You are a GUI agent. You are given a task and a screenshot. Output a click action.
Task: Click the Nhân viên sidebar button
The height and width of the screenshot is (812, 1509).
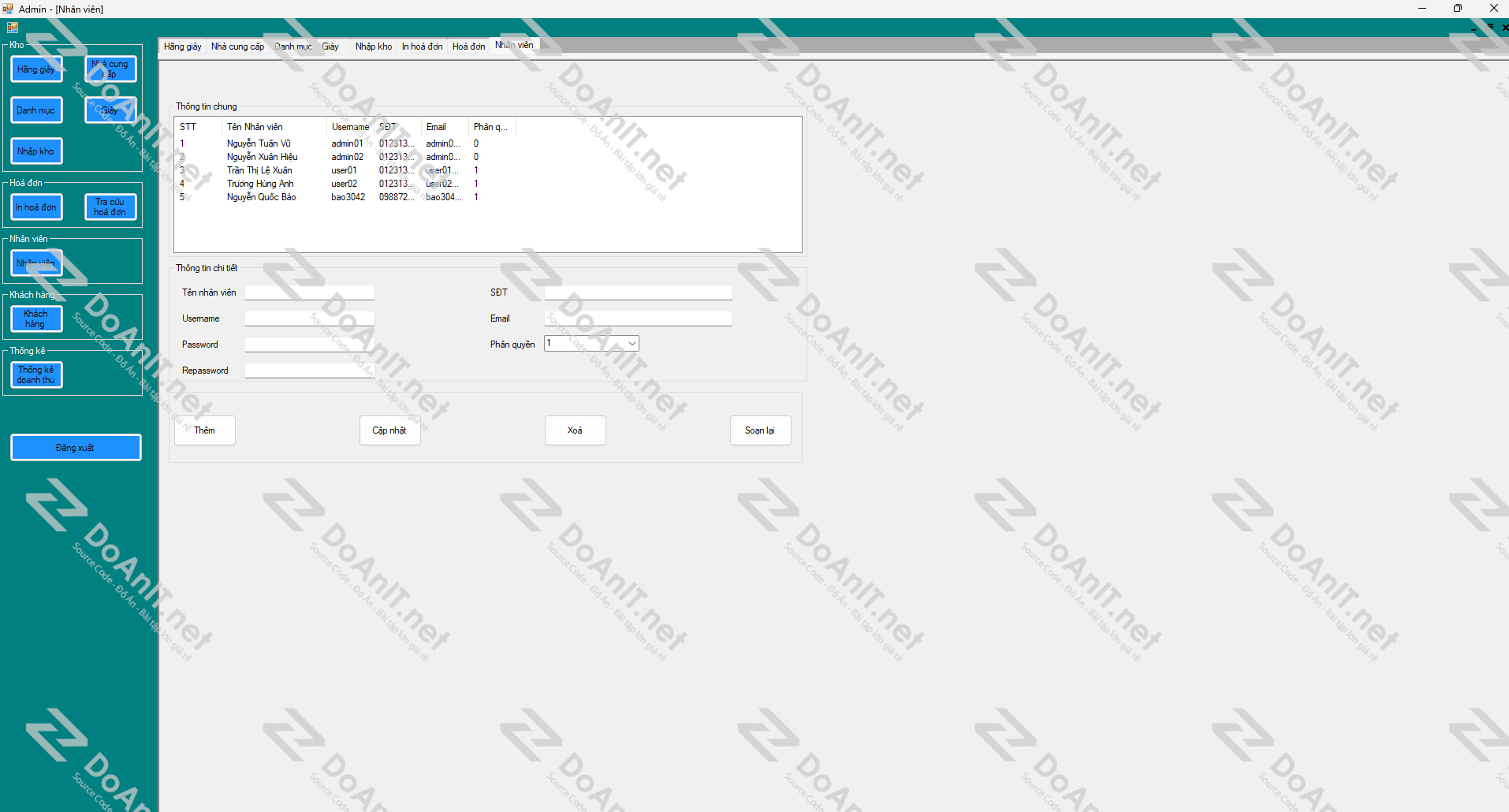click(36, 263)
